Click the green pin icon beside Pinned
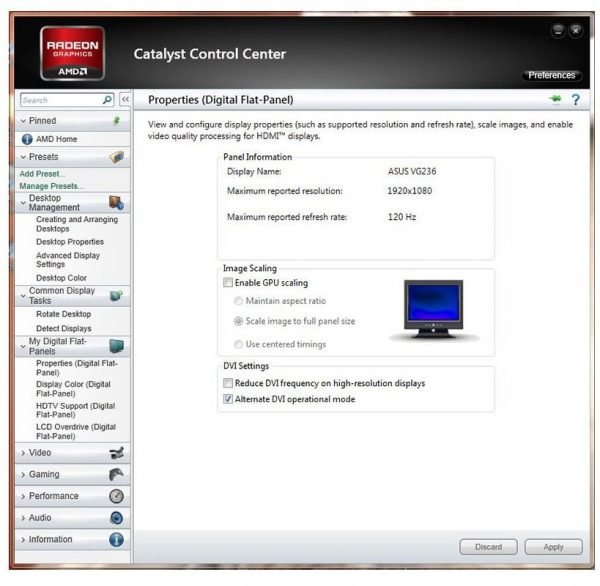 pyautogui.click(x=117, y=121)
